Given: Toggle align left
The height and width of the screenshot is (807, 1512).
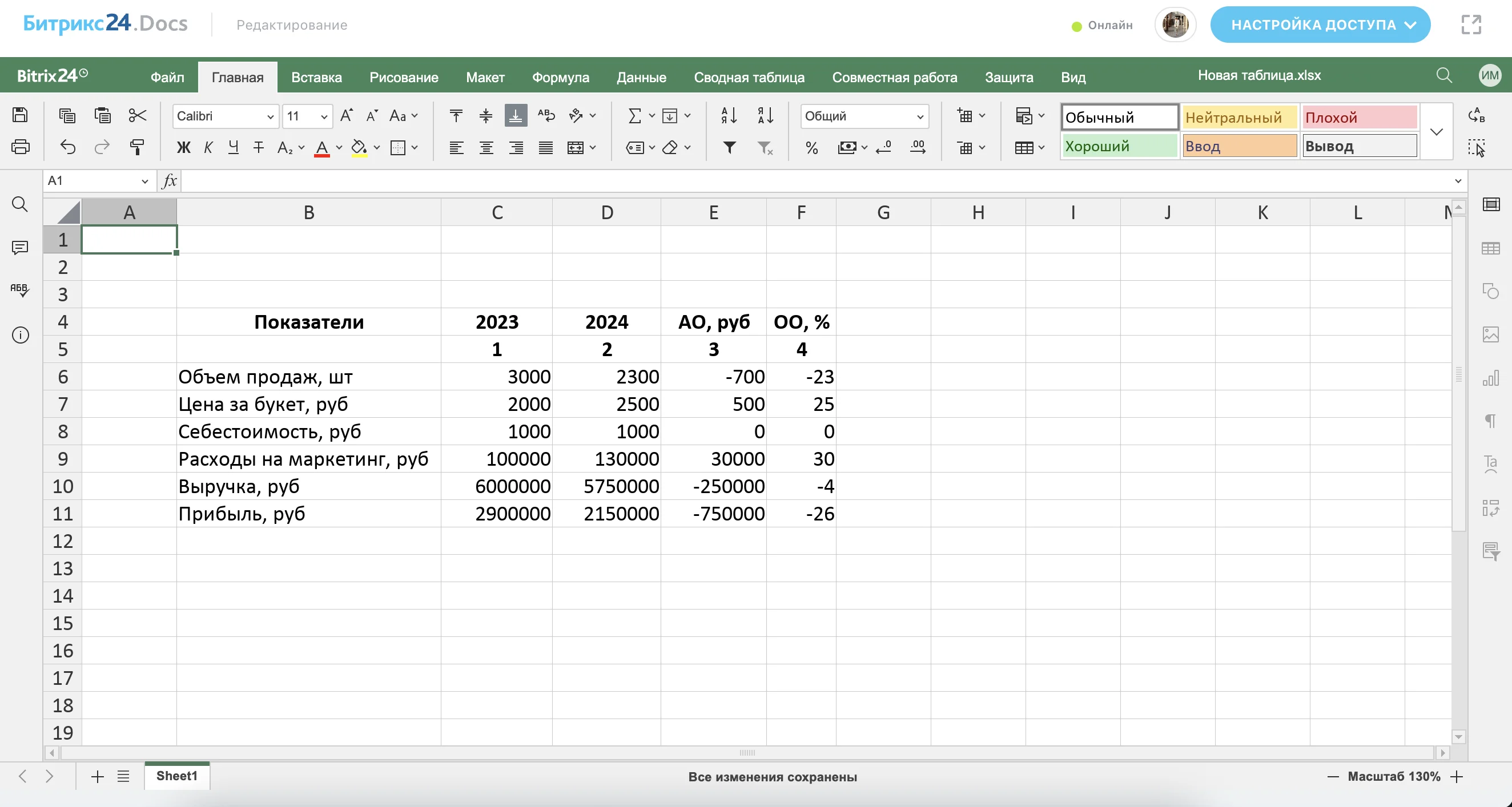Looking at the screenshot, I should tap(456, 147).
